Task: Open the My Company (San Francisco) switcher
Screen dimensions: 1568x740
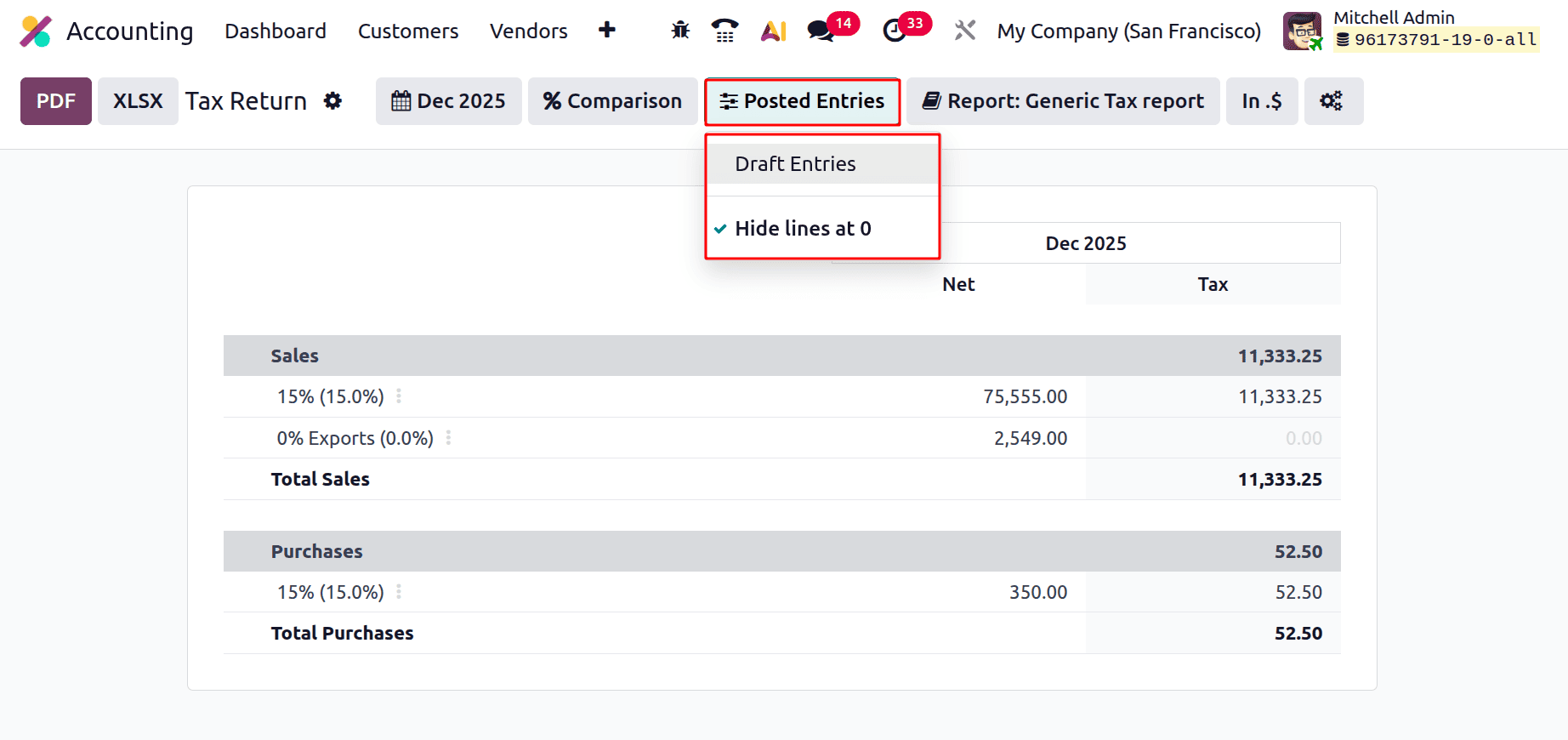Action: [1128, 31]
